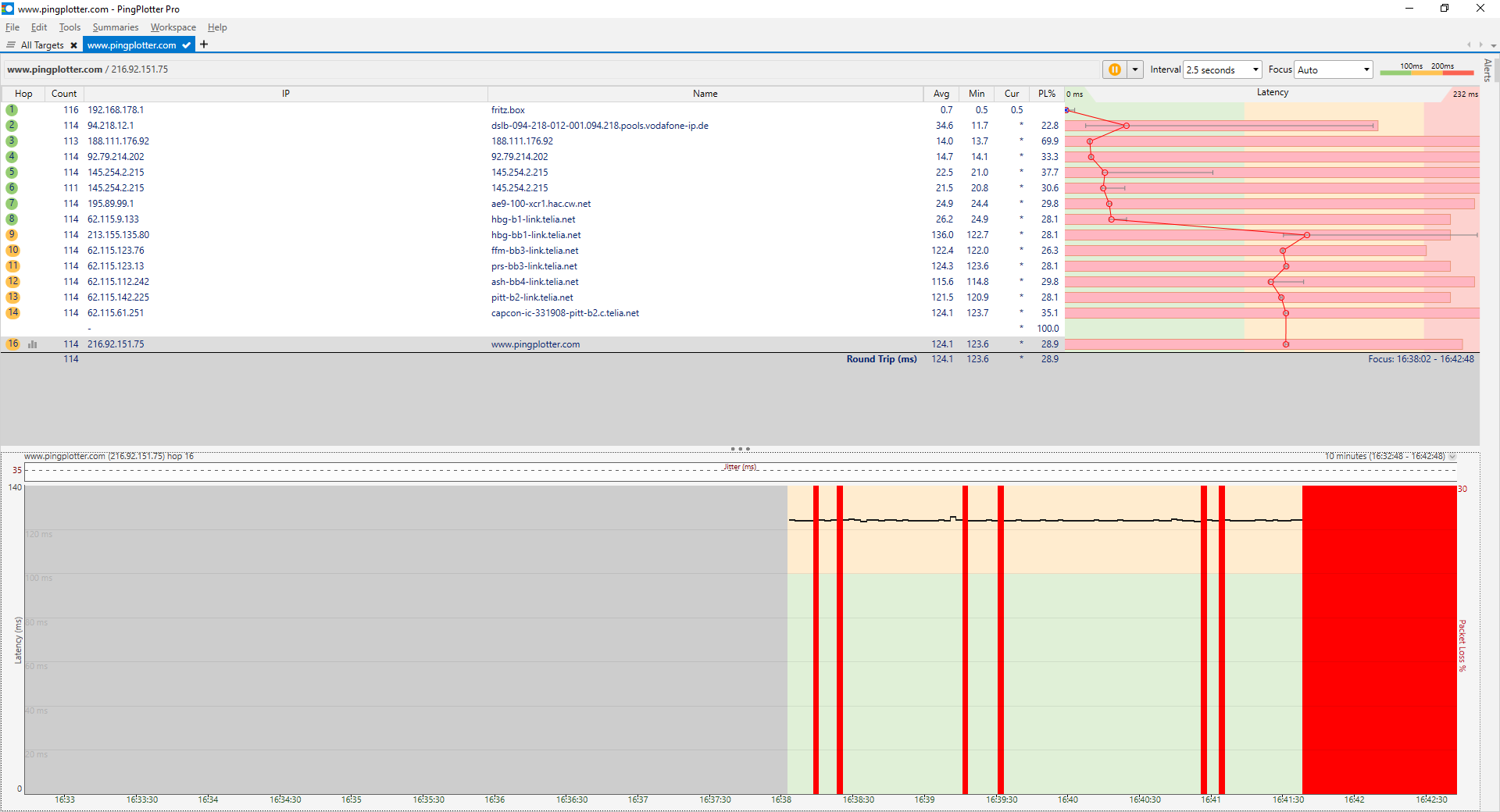The image size is (1500, 812).
Task: Close the All Targets tab
Action: (73, 45)
